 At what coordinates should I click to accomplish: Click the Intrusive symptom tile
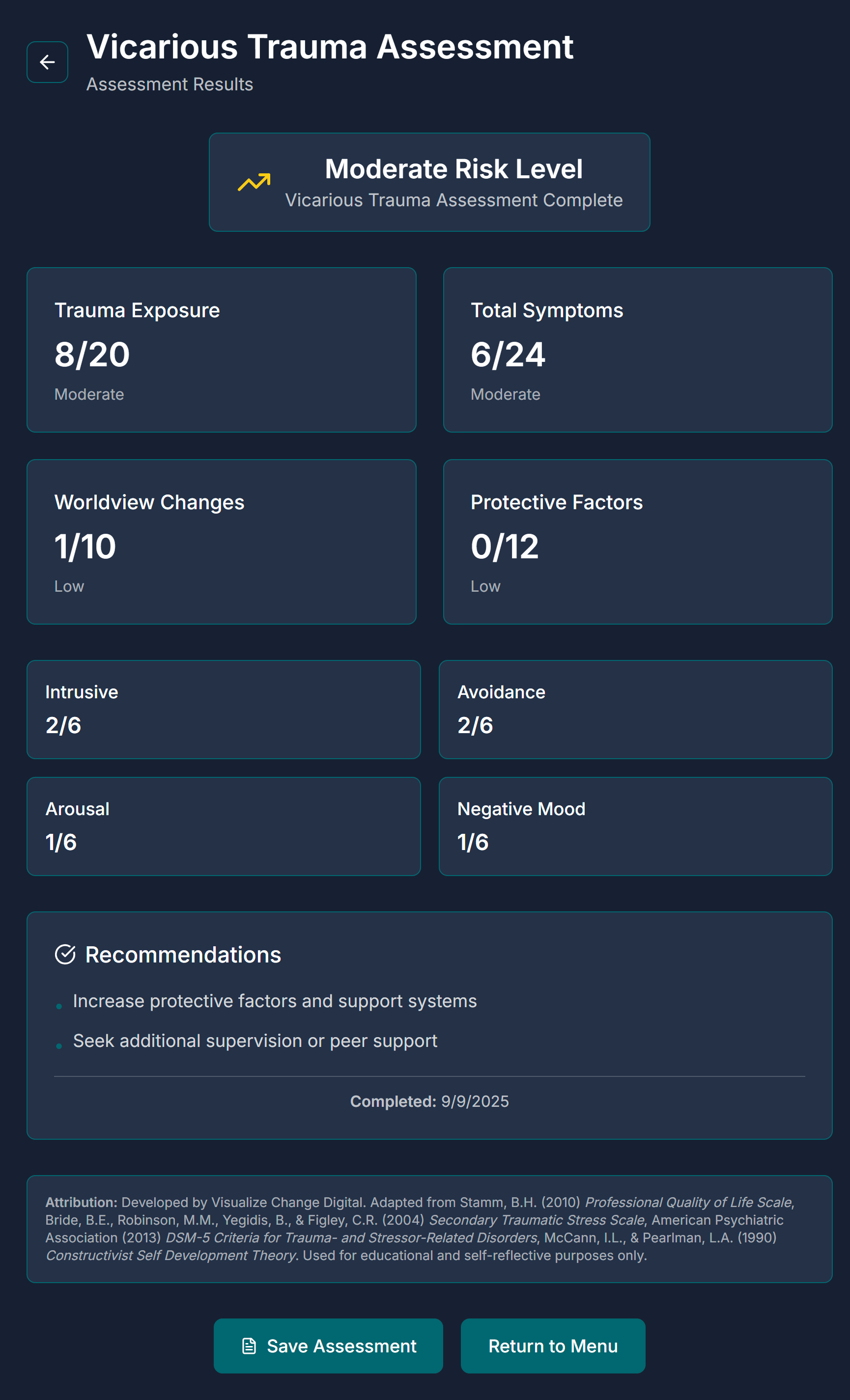tap(224, 709)
